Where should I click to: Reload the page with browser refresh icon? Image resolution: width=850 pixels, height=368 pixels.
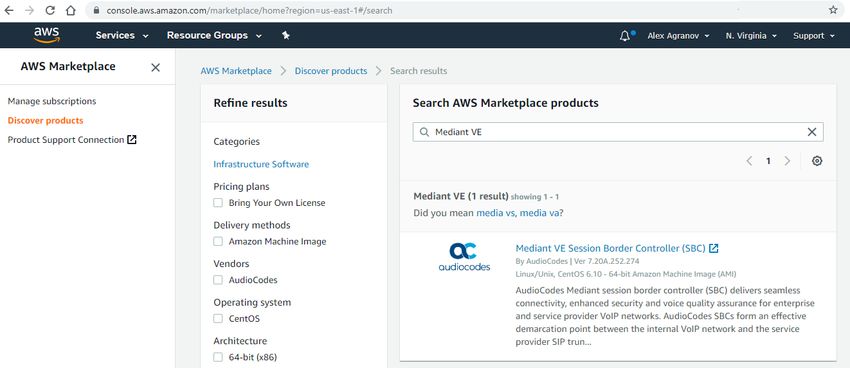coord(50,10)
